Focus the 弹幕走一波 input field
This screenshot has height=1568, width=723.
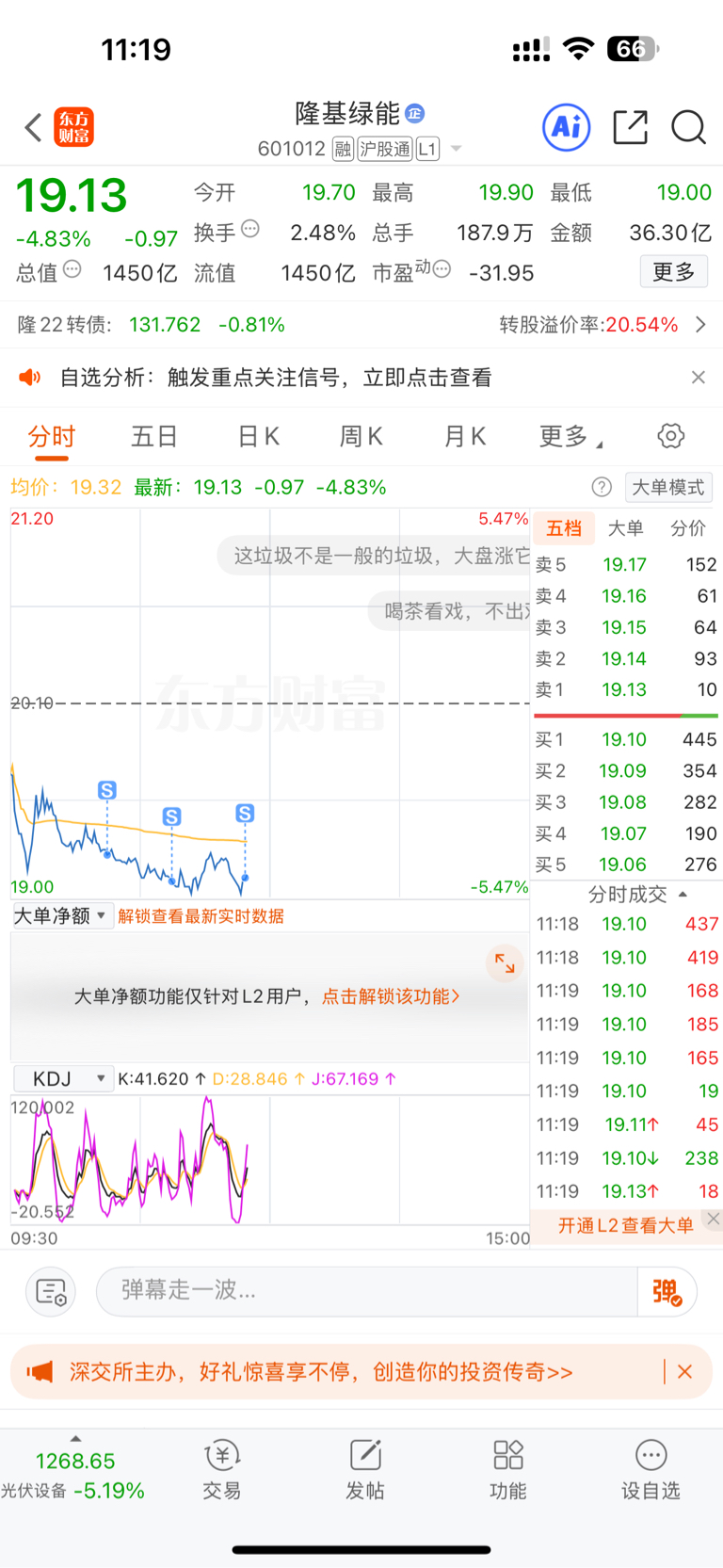(x=367, y=1290)
